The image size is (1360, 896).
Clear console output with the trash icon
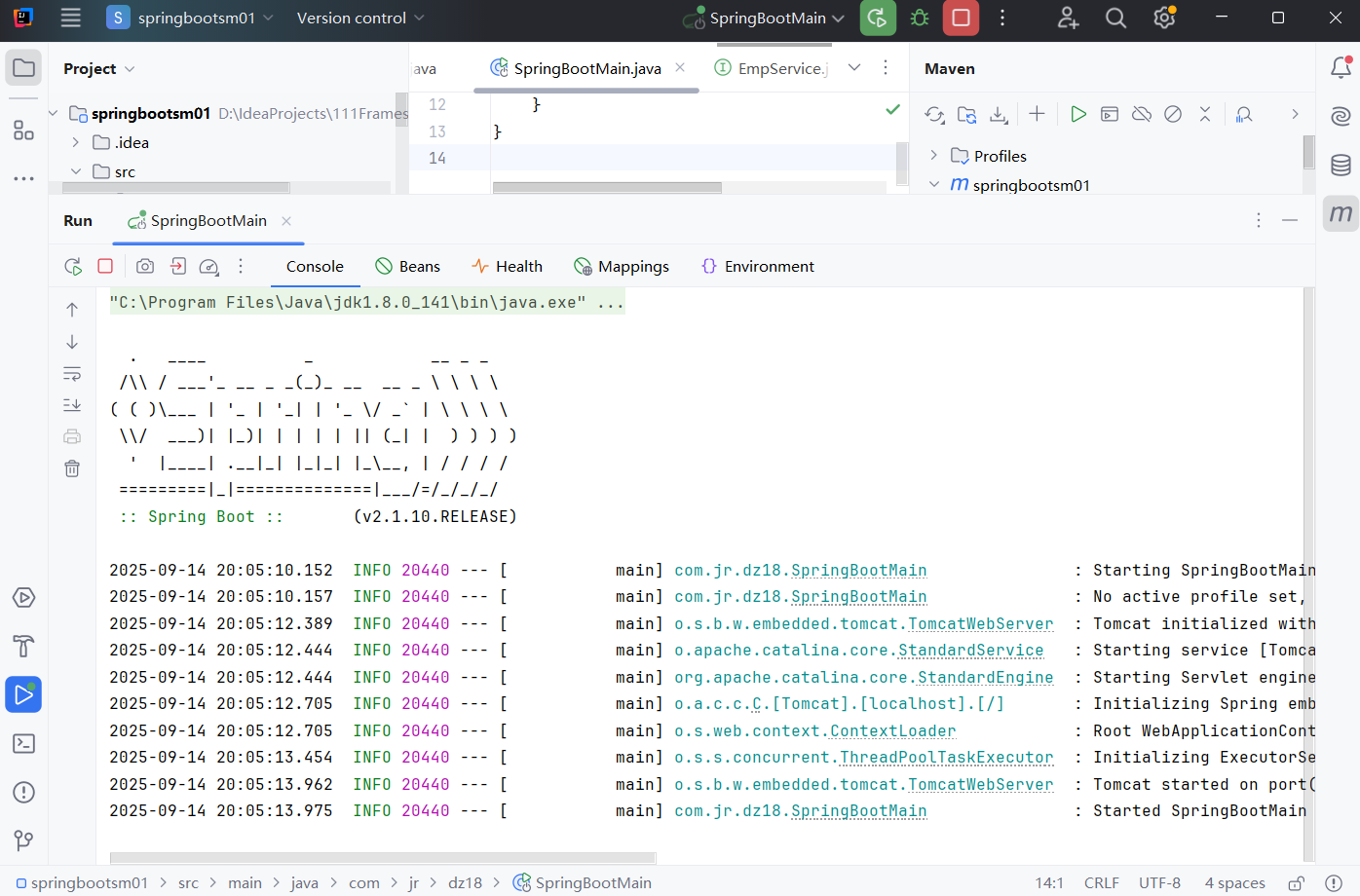point(72,468)
